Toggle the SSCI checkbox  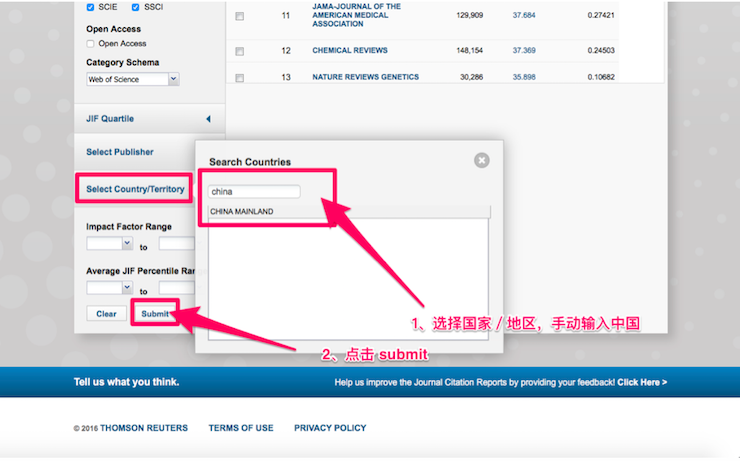click(138, 8)
